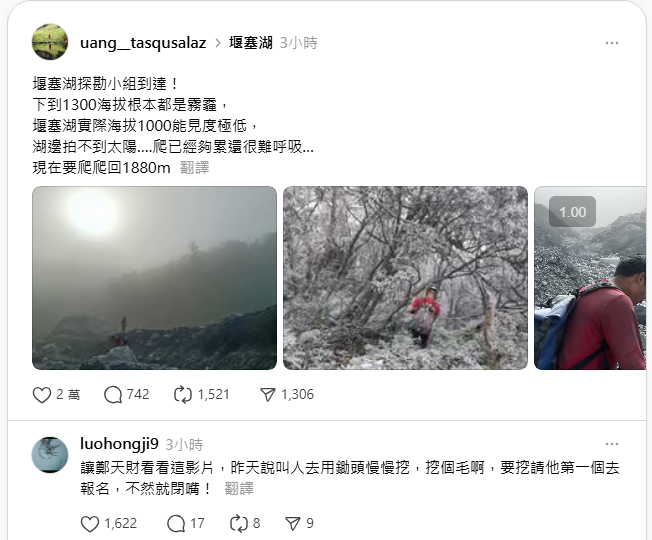
Task: Open more options menu for luohongji9 comment
Action: tap(612, 444)
